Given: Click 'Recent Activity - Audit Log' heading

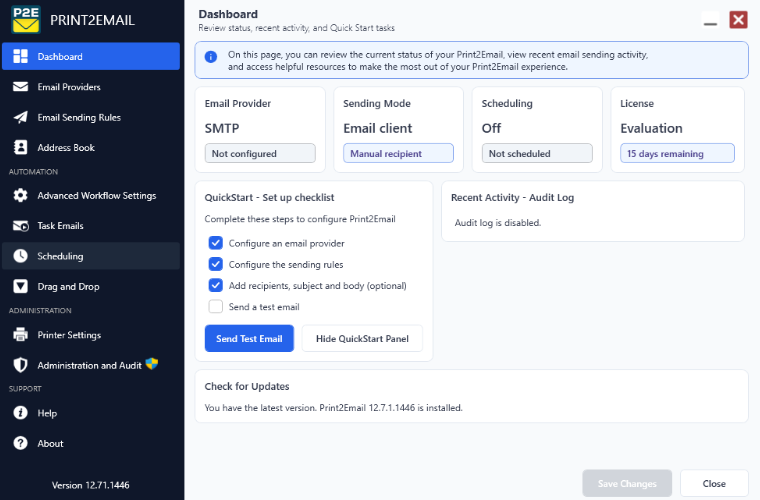Looking at the screenshot, I should coord(512,197).
